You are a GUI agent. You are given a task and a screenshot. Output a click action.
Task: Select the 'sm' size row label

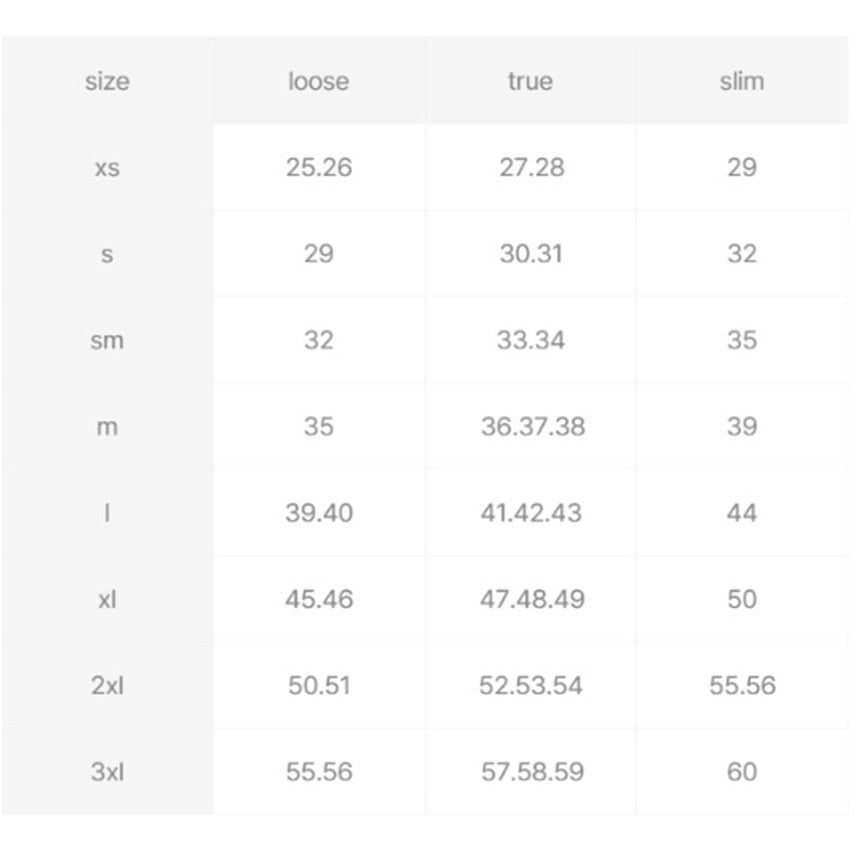(107, 340)
